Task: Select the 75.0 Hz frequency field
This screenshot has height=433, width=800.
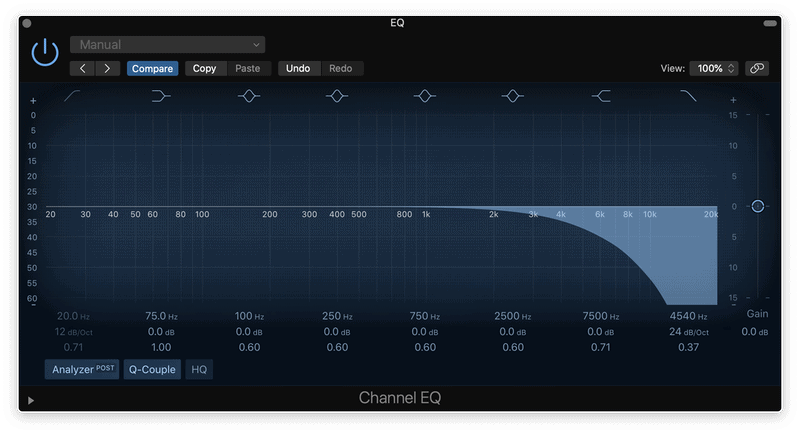Action: [x=161, y=316]
